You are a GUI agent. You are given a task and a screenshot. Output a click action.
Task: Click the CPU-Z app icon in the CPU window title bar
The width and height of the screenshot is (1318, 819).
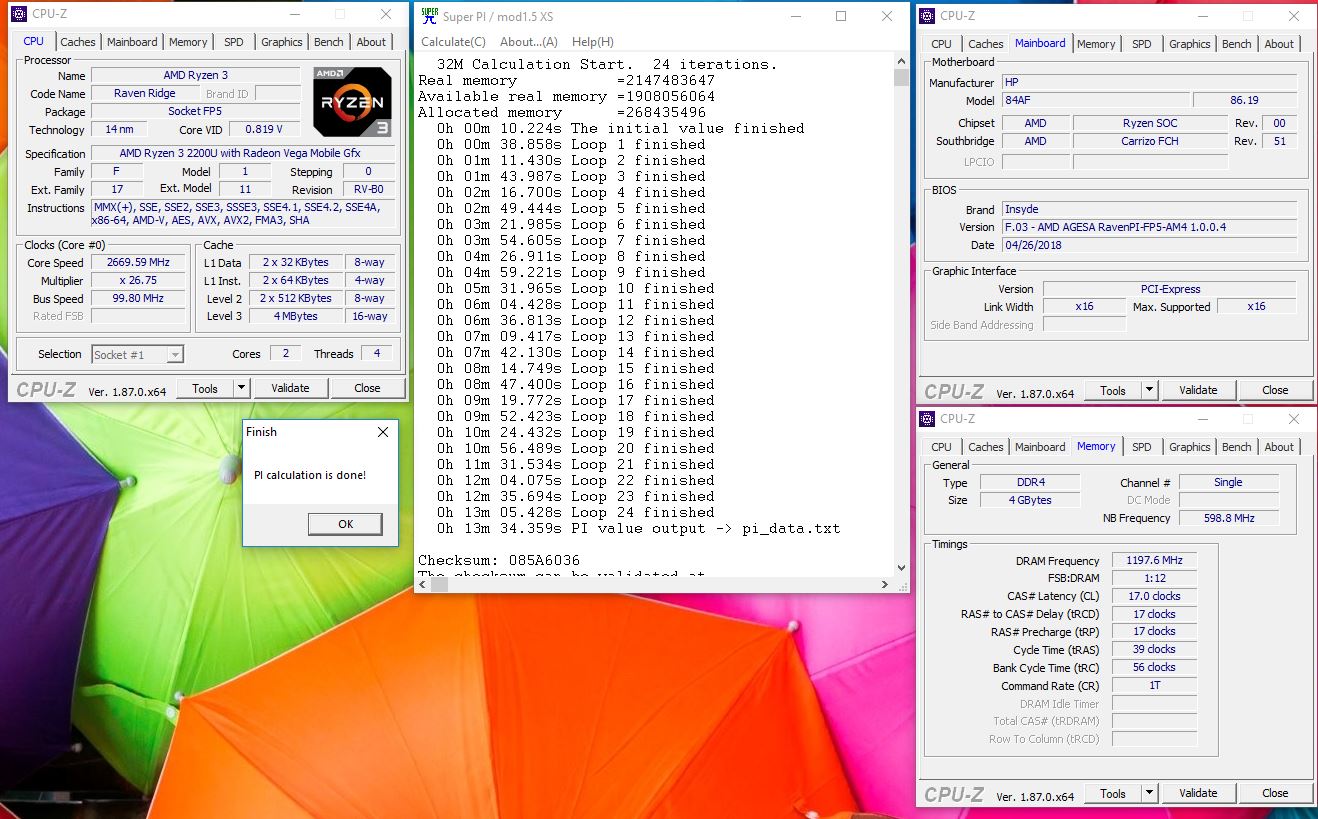[20, 14]
